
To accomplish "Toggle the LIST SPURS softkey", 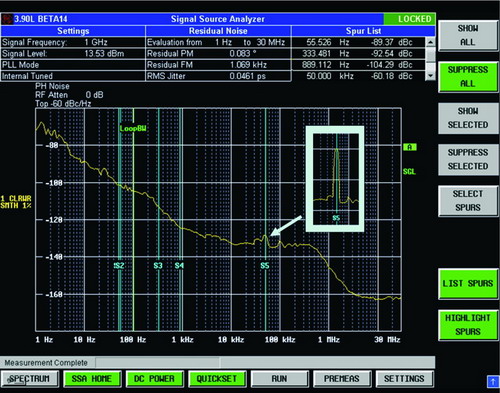I will tap(468, 284).
